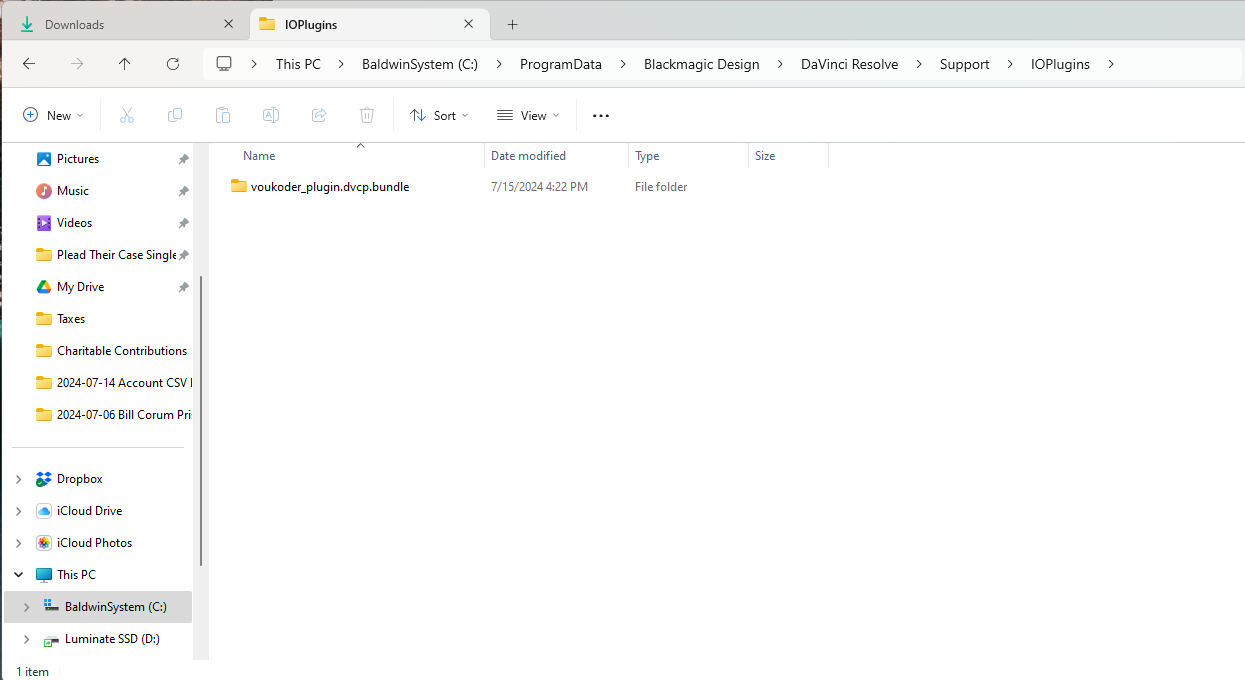The width and height of the screenshot is (1245, 680).
Task: Add a new tab with plus button
Action: [512, 24]
